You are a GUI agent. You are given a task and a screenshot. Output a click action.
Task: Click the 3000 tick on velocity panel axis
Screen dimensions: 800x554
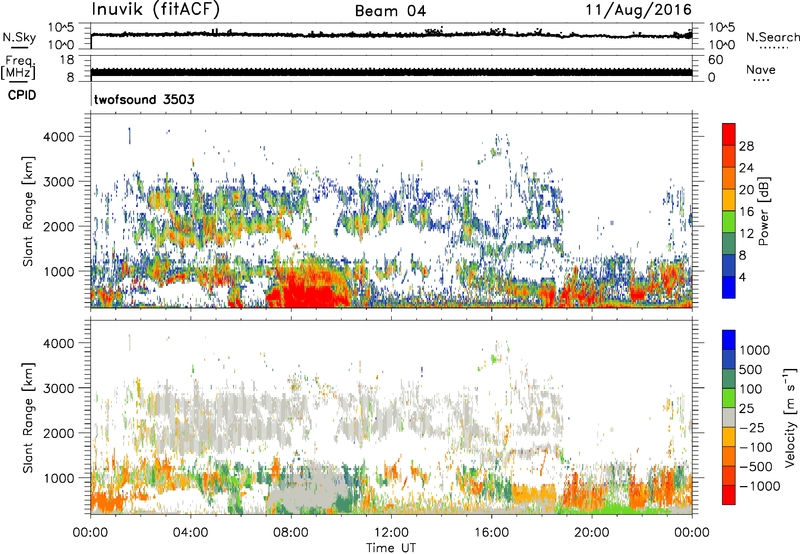click(58, 388)
